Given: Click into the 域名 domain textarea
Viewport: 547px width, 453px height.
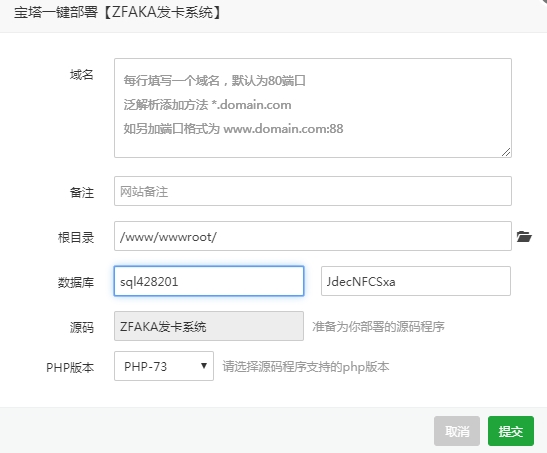Looking at the screenshot, I should 313,108.
